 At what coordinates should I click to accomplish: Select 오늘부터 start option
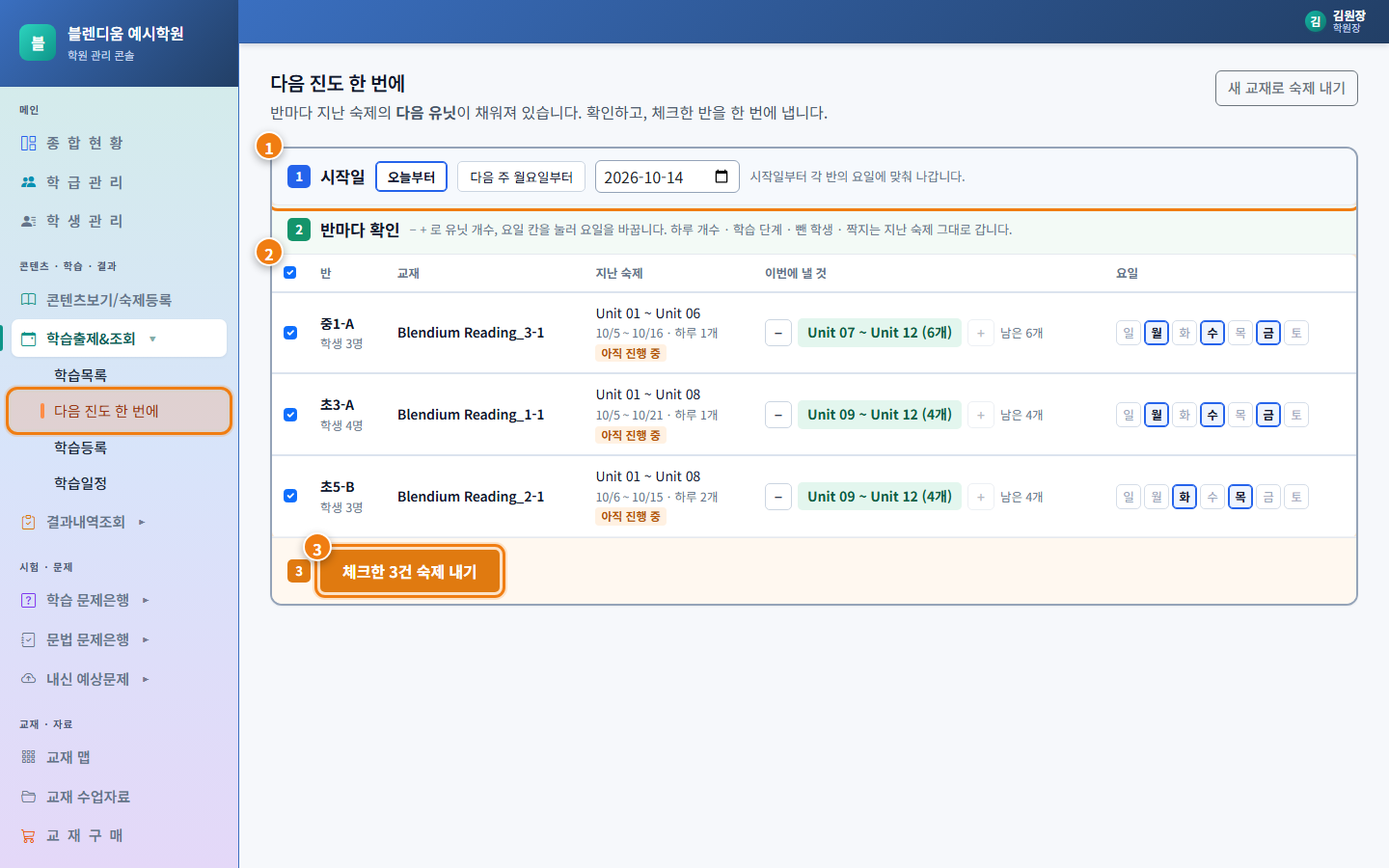(x=411, y=176)
